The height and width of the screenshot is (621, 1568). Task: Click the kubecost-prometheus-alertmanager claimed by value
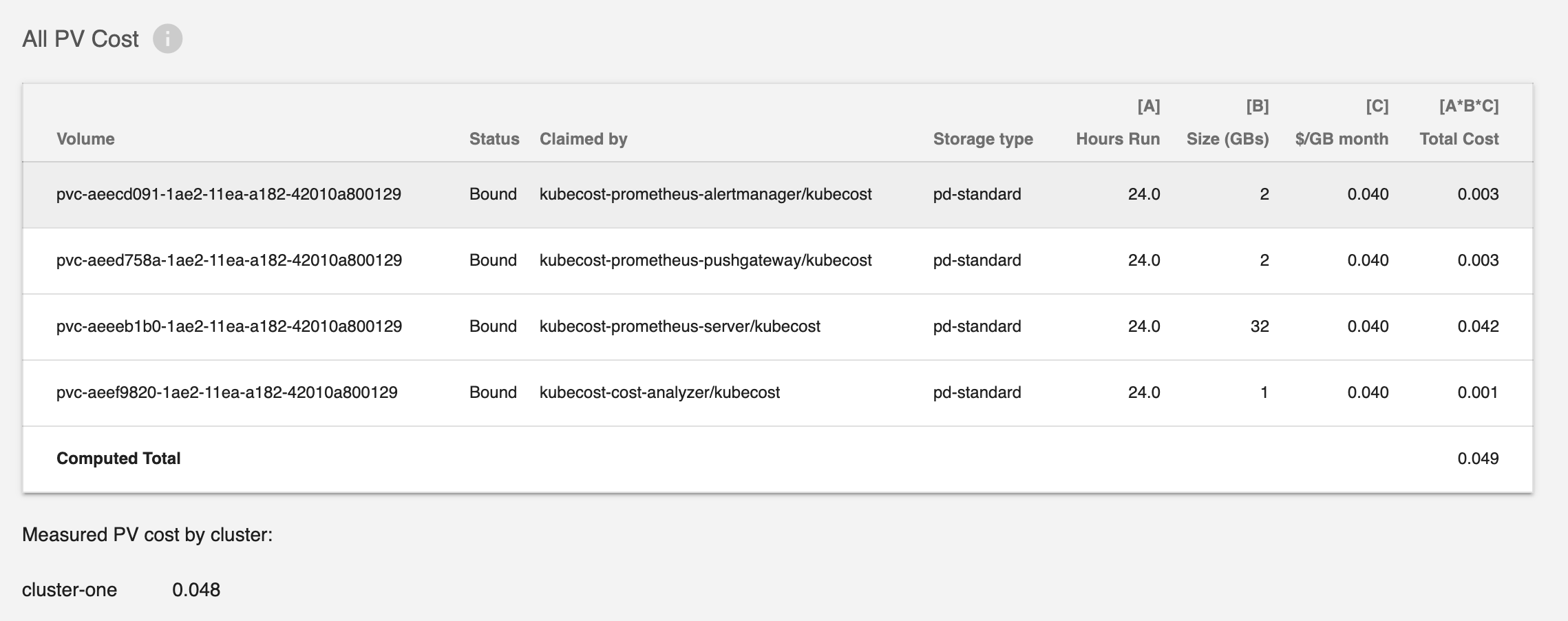pyautogui.click(x=706, y=194)
